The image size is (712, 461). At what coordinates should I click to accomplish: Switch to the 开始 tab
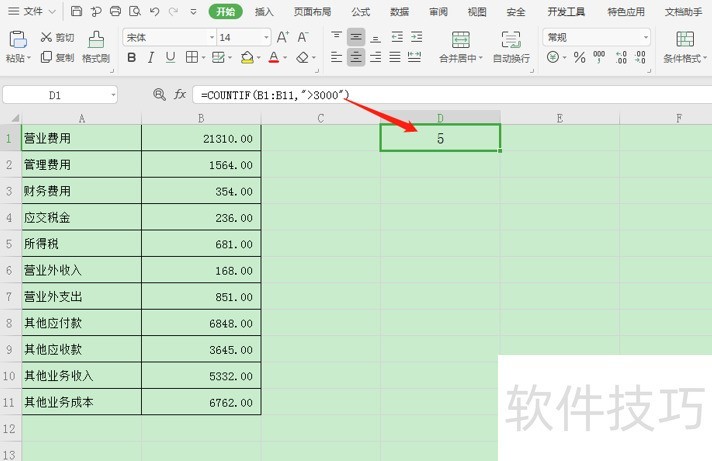pos(226,11)
